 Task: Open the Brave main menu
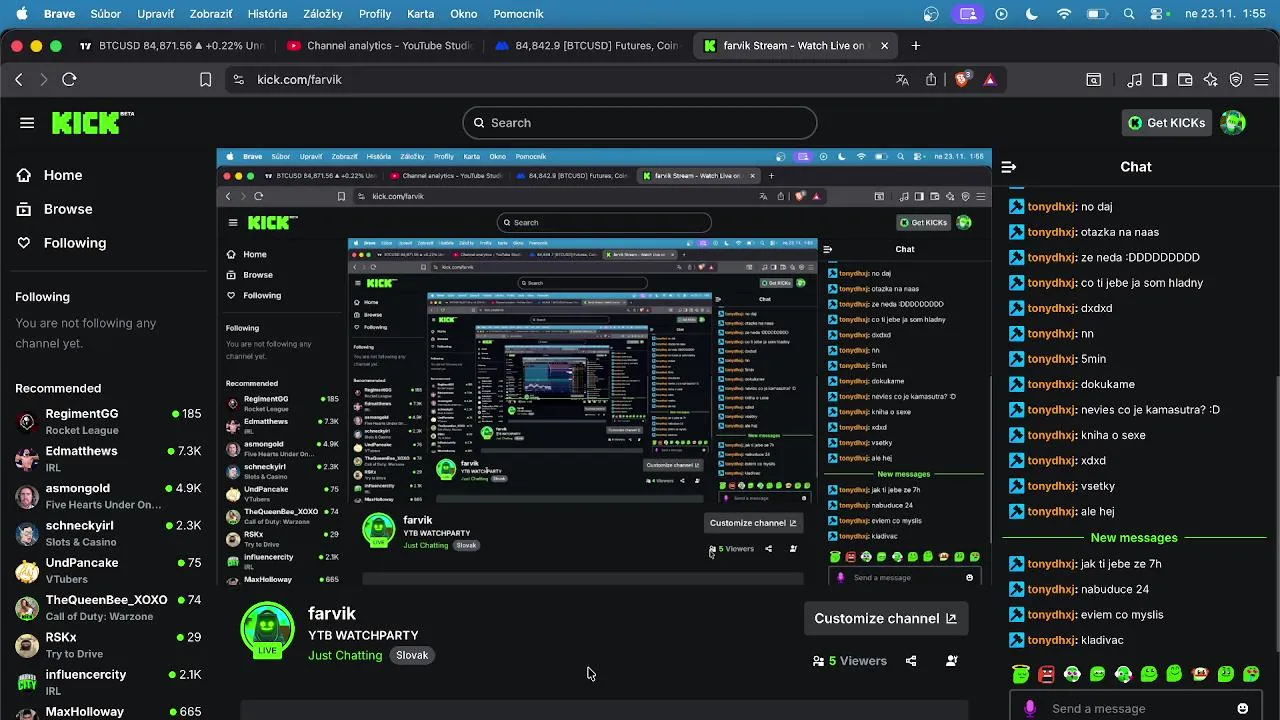coord(1262,80)
